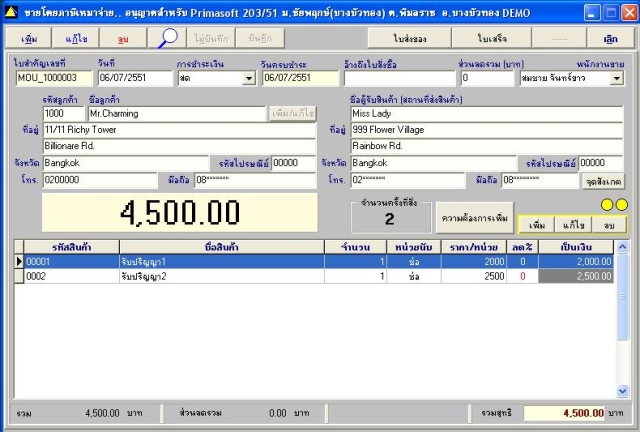Click the Billionare Rd. address field
640x432 pixels.
[x=180, y=146]
